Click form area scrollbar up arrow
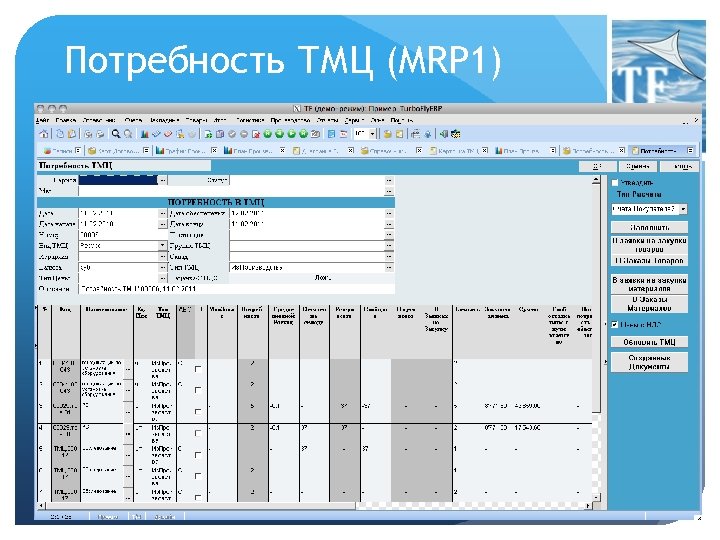 (596, 180)
